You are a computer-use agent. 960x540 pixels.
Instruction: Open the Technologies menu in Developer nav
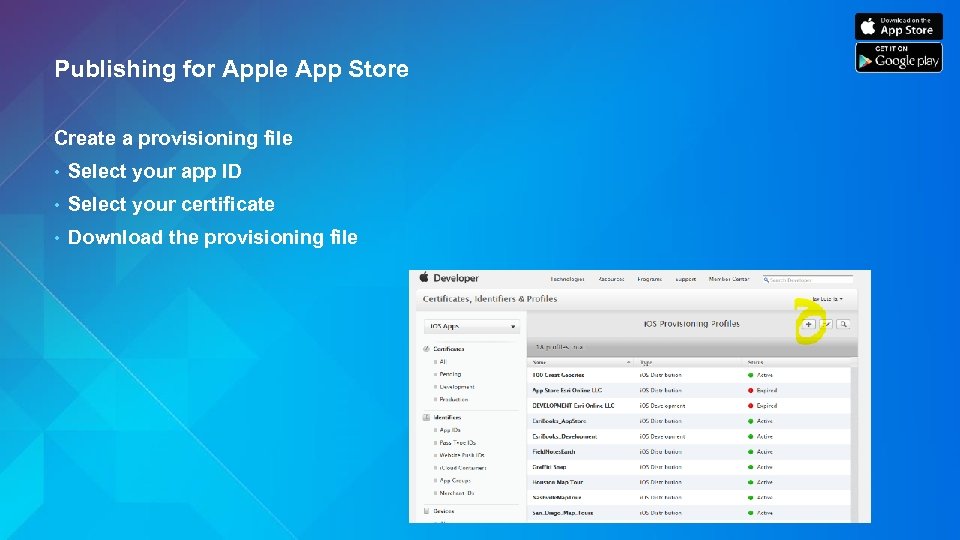point(567,279)
